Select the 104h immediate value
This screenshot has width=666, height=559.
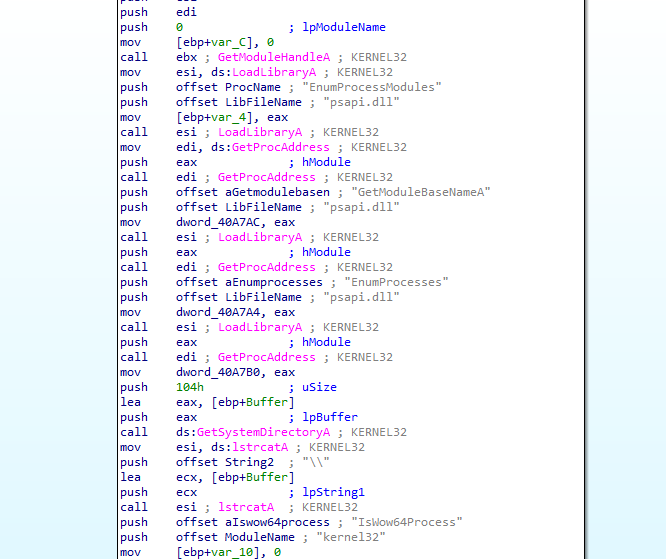(x=190, y=387)
